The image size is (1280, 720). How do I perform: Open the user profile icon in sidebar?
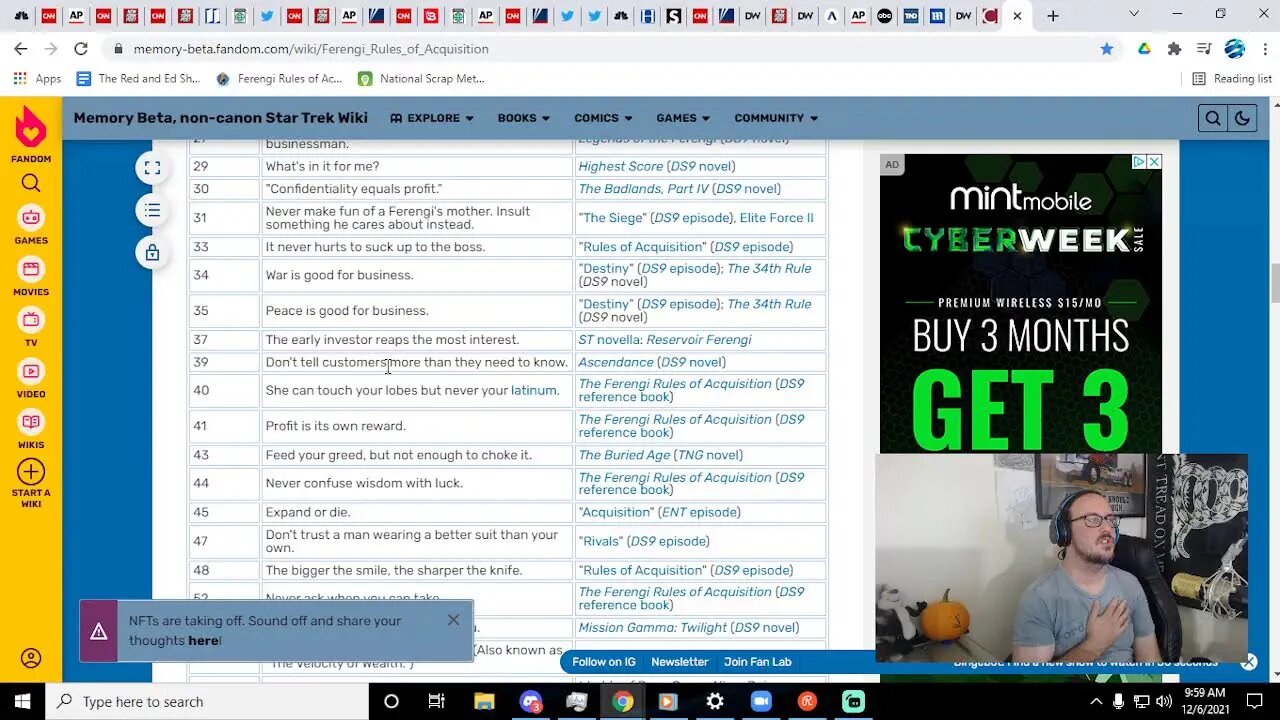pos(31,658)
